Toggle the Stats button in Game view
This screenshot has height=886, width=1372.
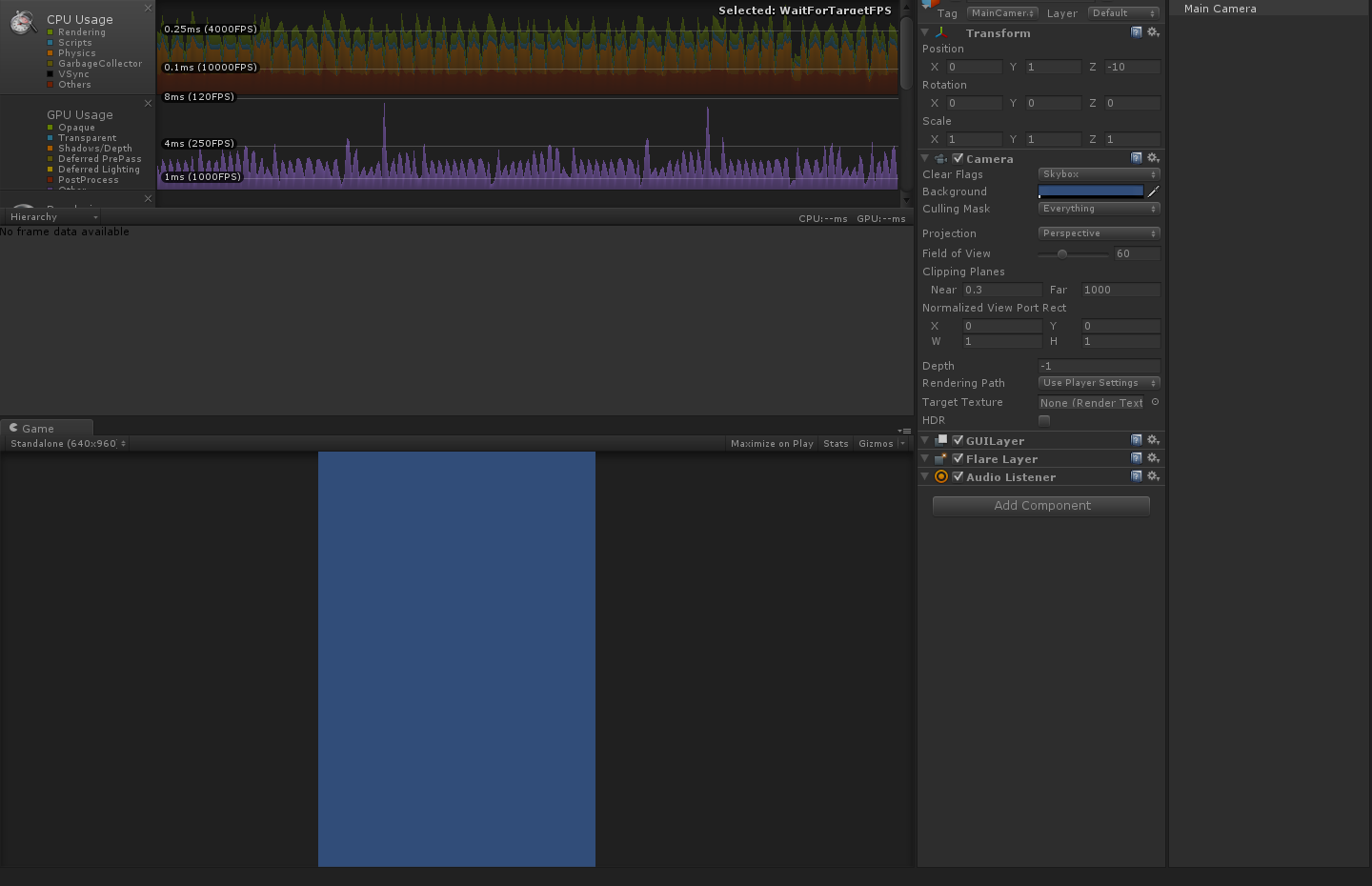click(836, 444)
